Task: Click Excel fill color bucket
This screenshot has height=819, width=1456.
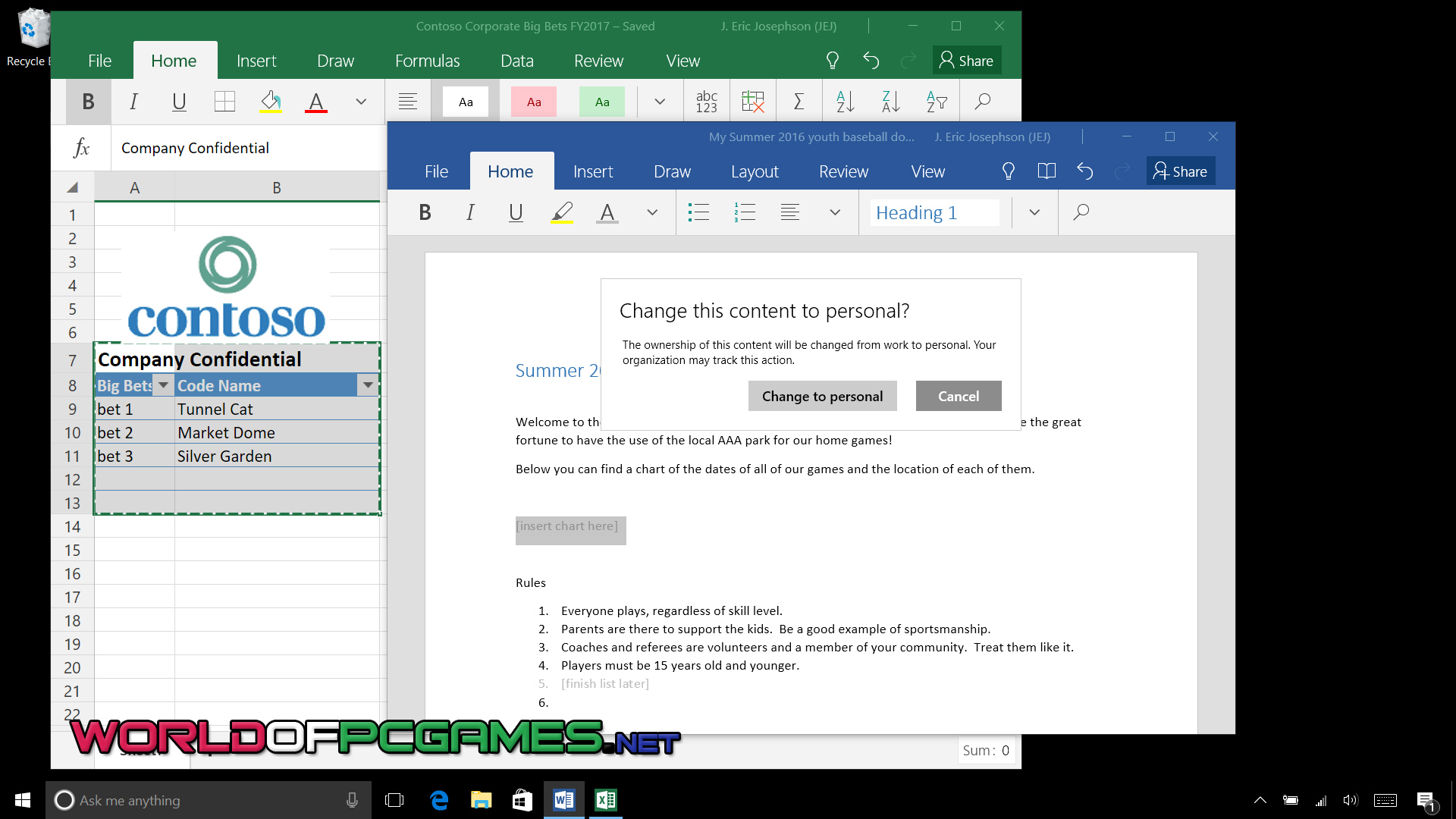Action: (x=271, y=102)
